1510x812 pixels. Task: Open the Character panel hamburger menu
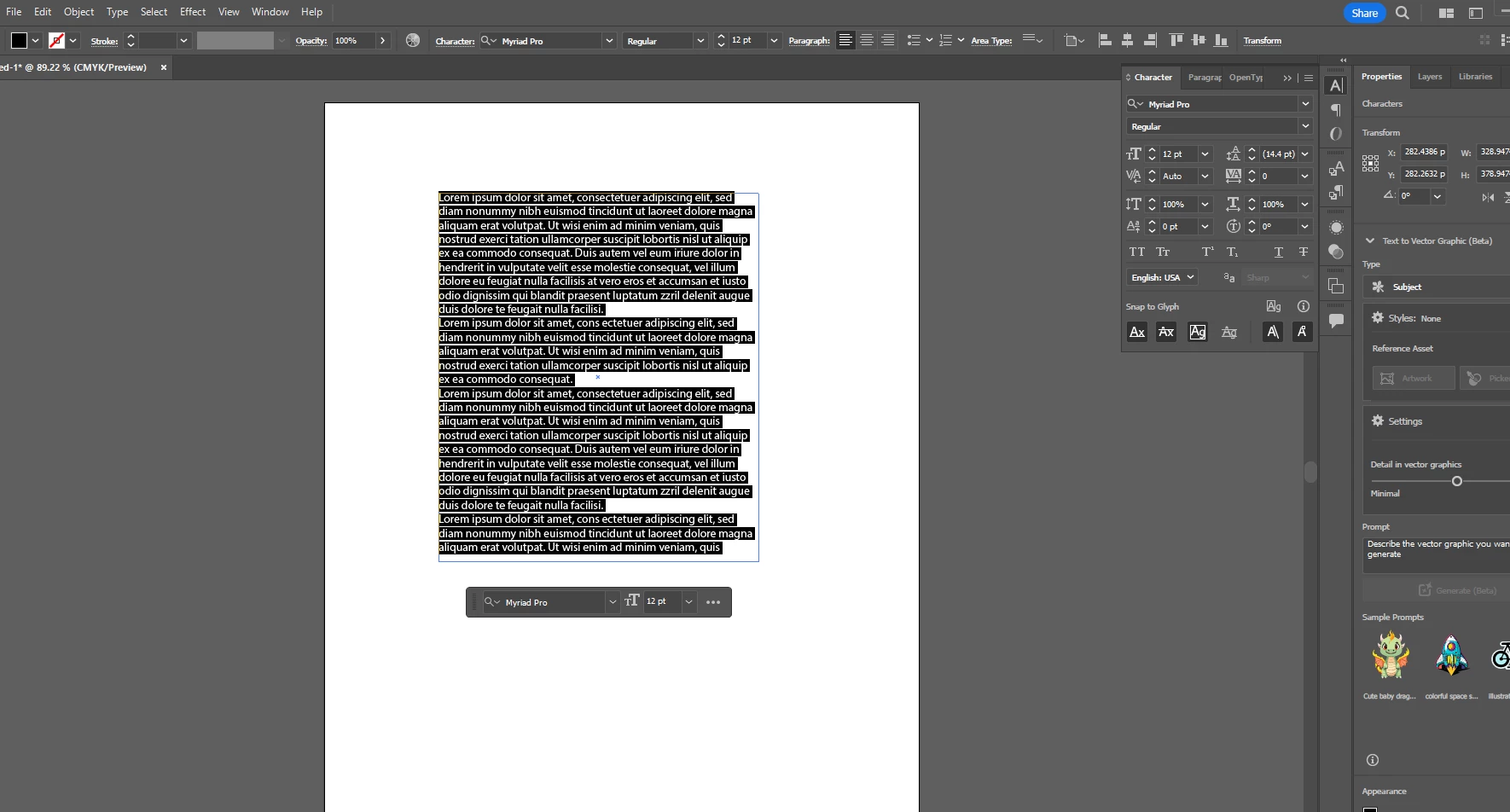coord(1309,78)
